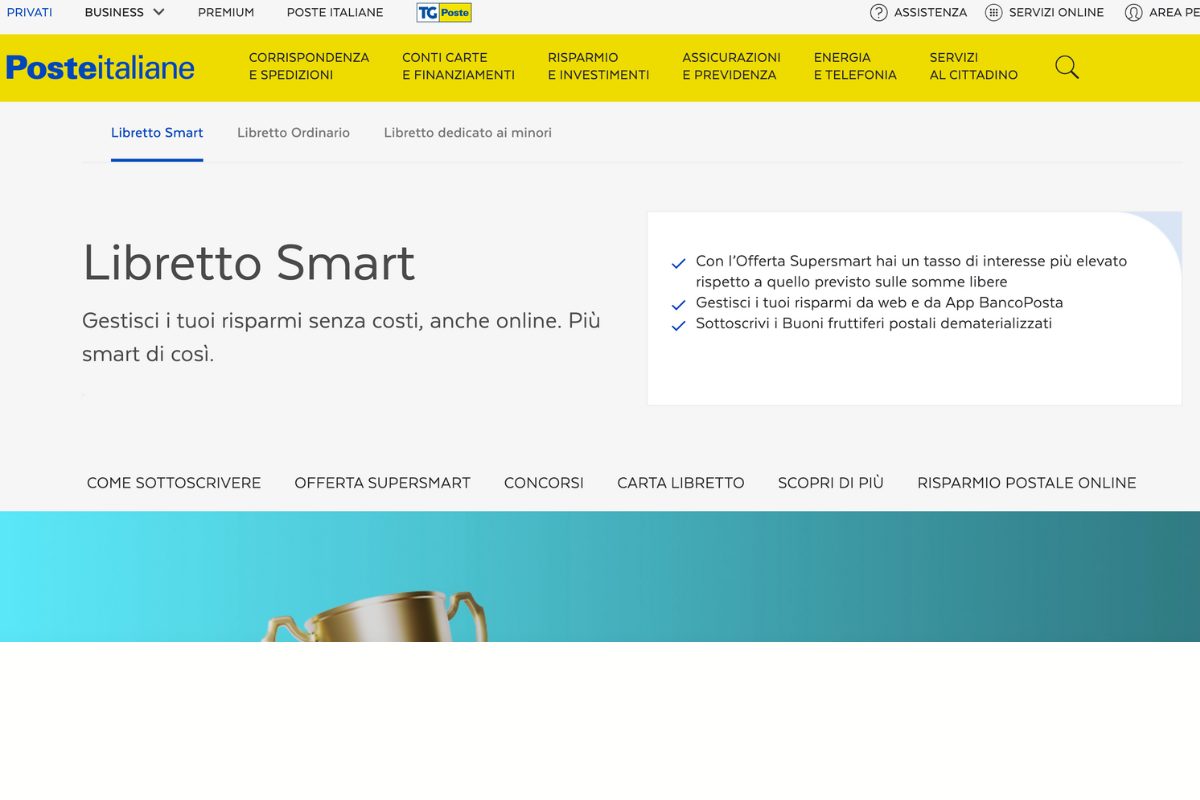This screenshot has height=800, width=1200.
Task: Open the Risparmio Postale Online section link
Action: [x=1026, y=482]
